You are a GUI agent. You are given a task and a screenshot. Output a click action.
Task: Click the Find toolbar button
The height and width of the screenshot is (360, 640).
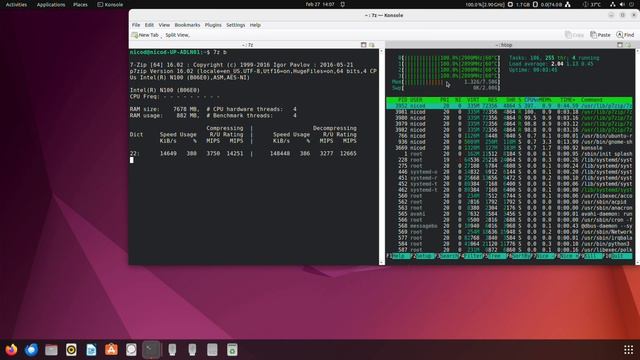(625, 35)
